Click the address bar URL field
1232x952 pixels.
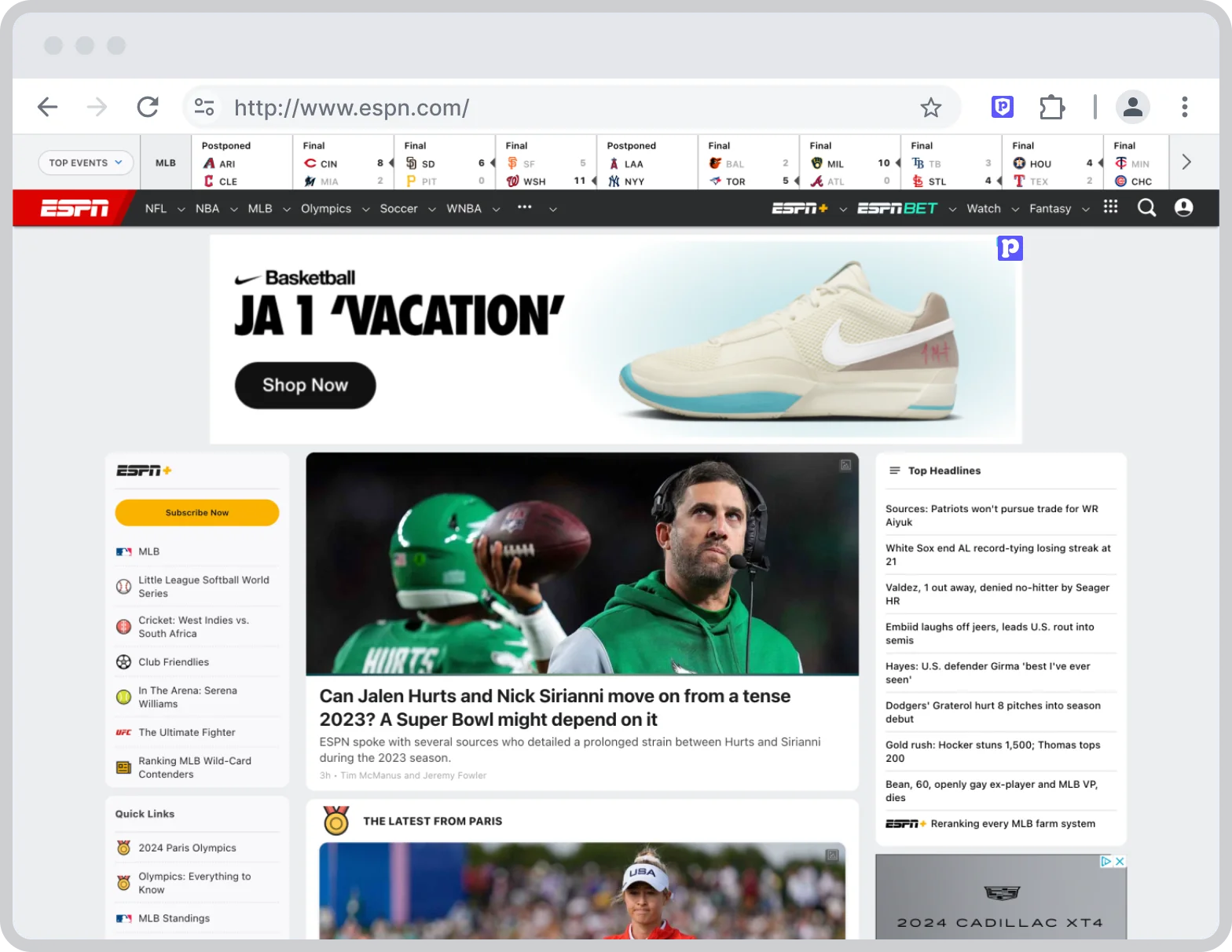(572, 107)
